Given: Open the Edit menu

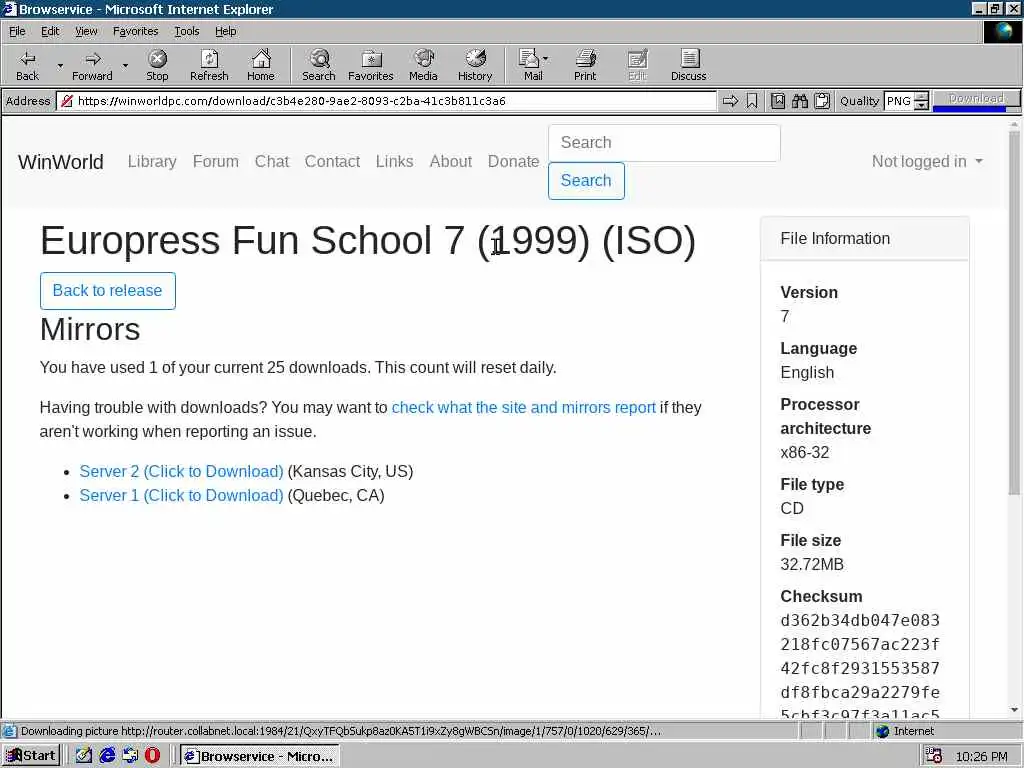Looking at the screenshot, I should coord(50,31).
